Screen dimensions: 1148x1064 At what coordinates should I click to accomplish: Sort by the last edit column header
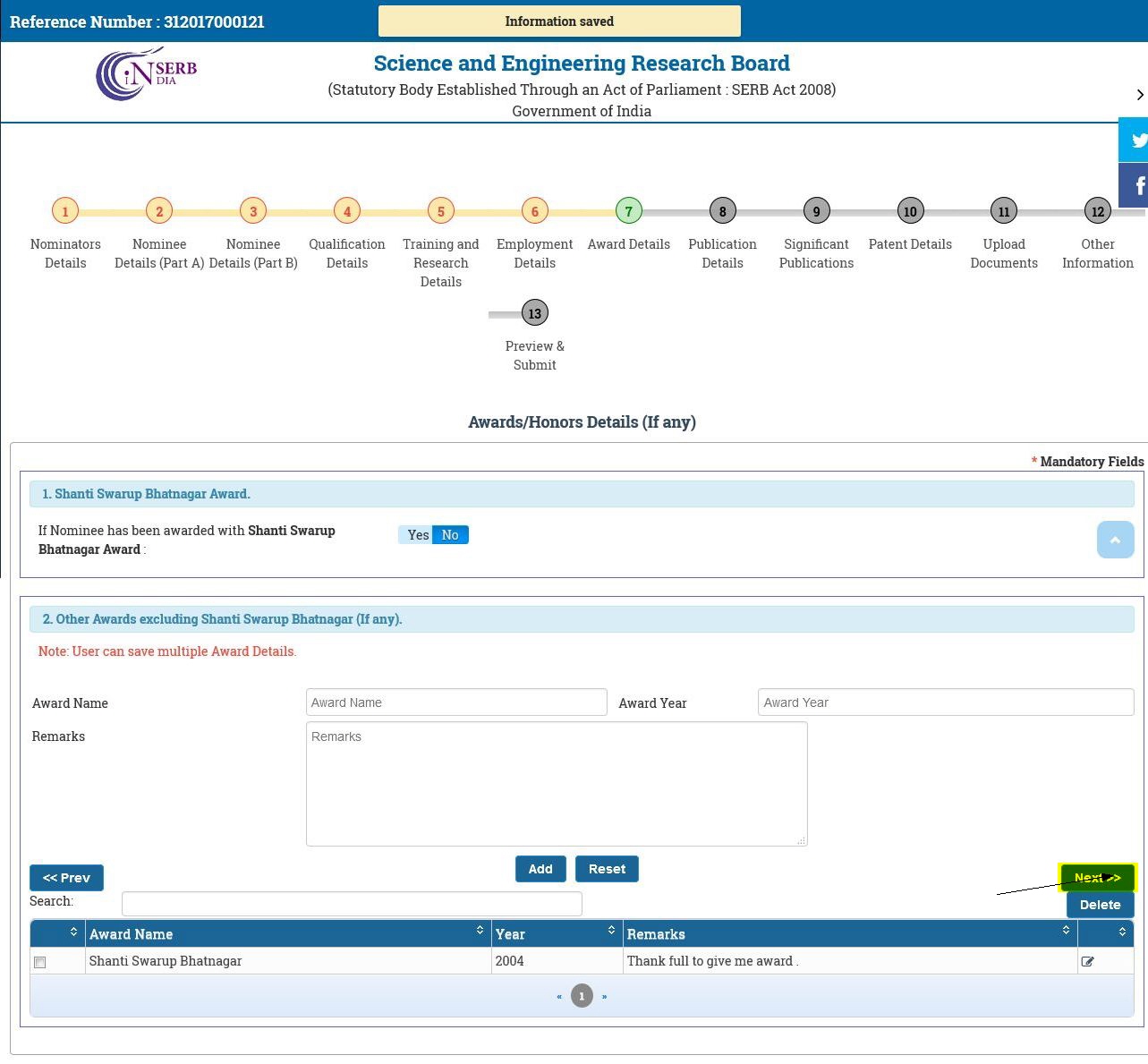coord(1106,933)
